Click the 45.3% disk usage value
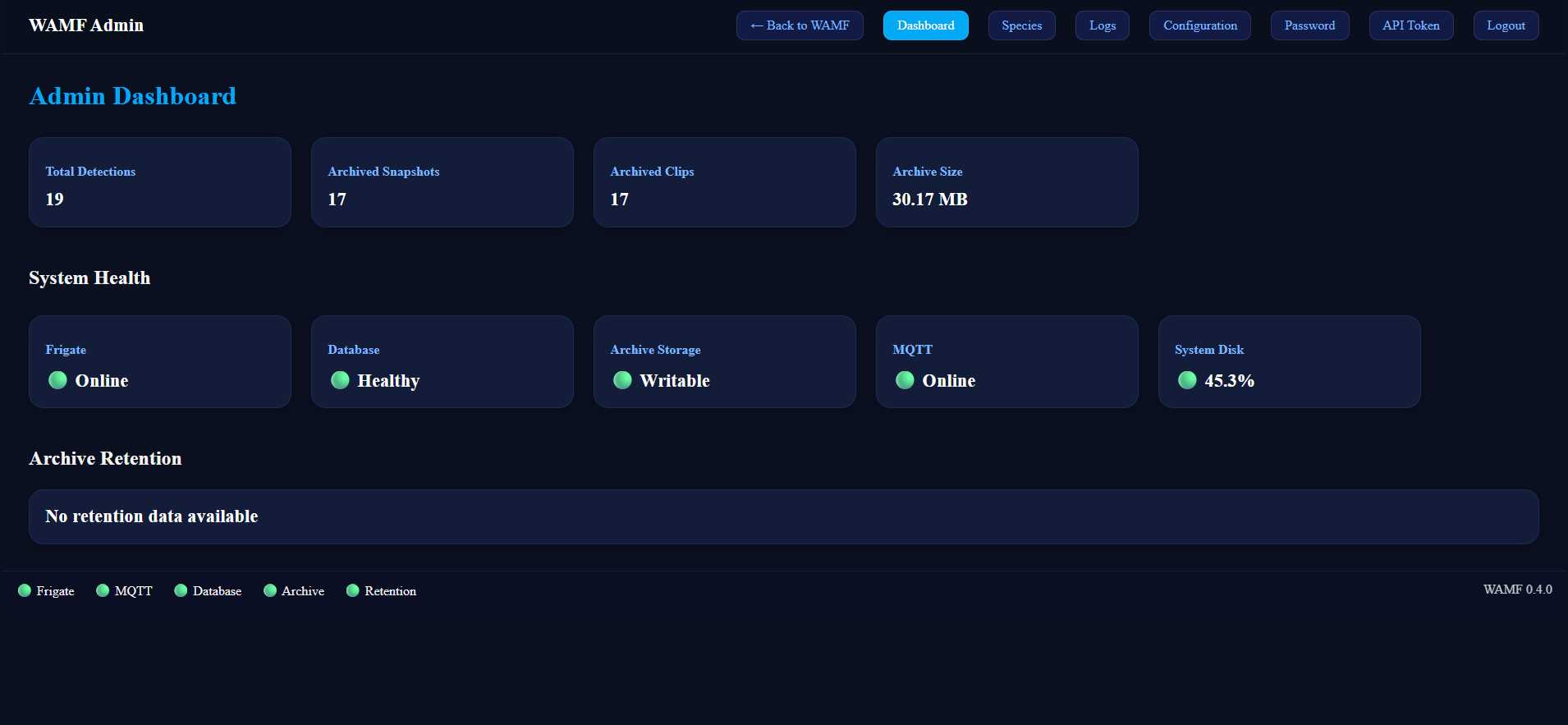Image resolution: width=1568 pixels, height=725 pixels. point(1230,380)
